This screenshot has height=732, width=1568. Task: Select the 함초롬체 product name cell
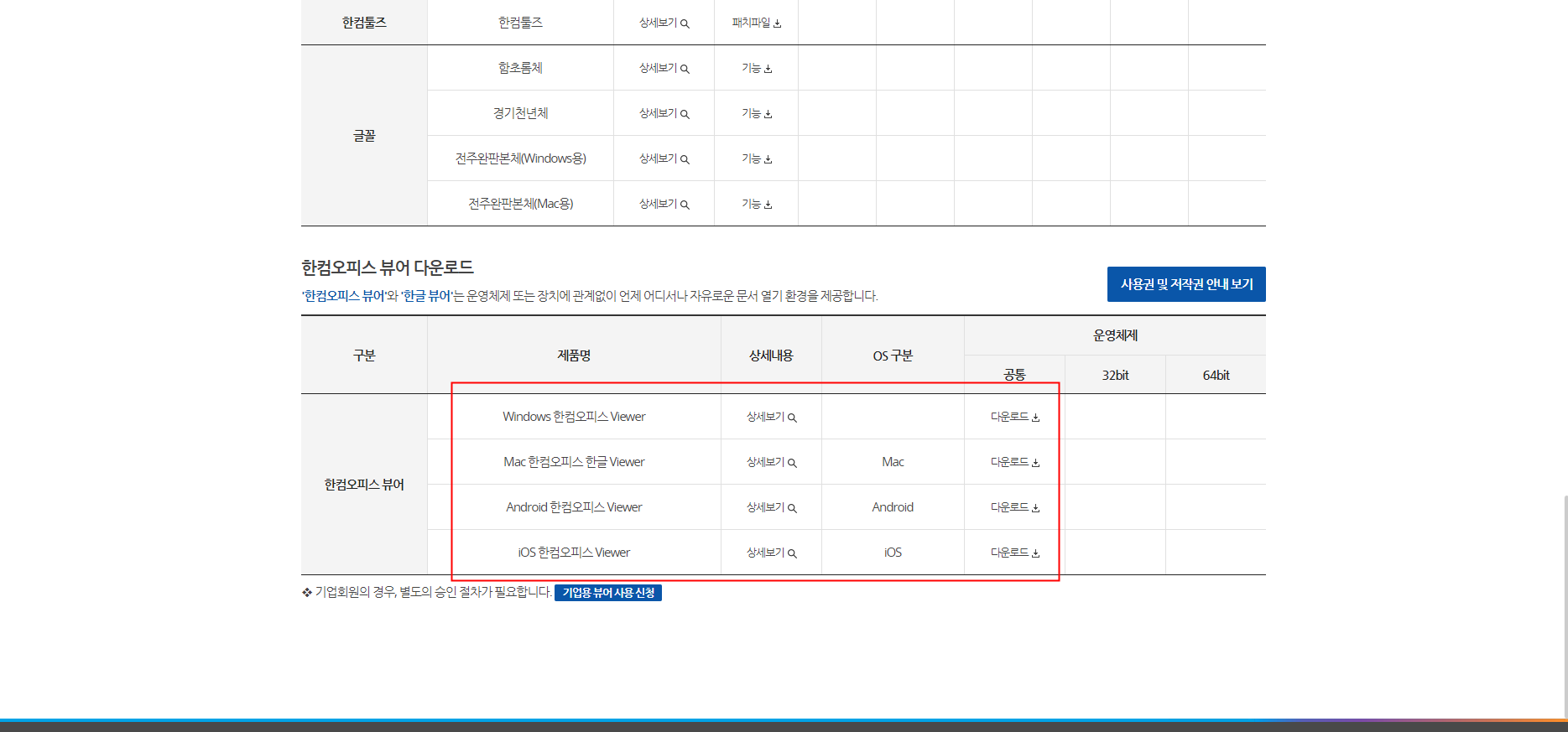[520, 68]
